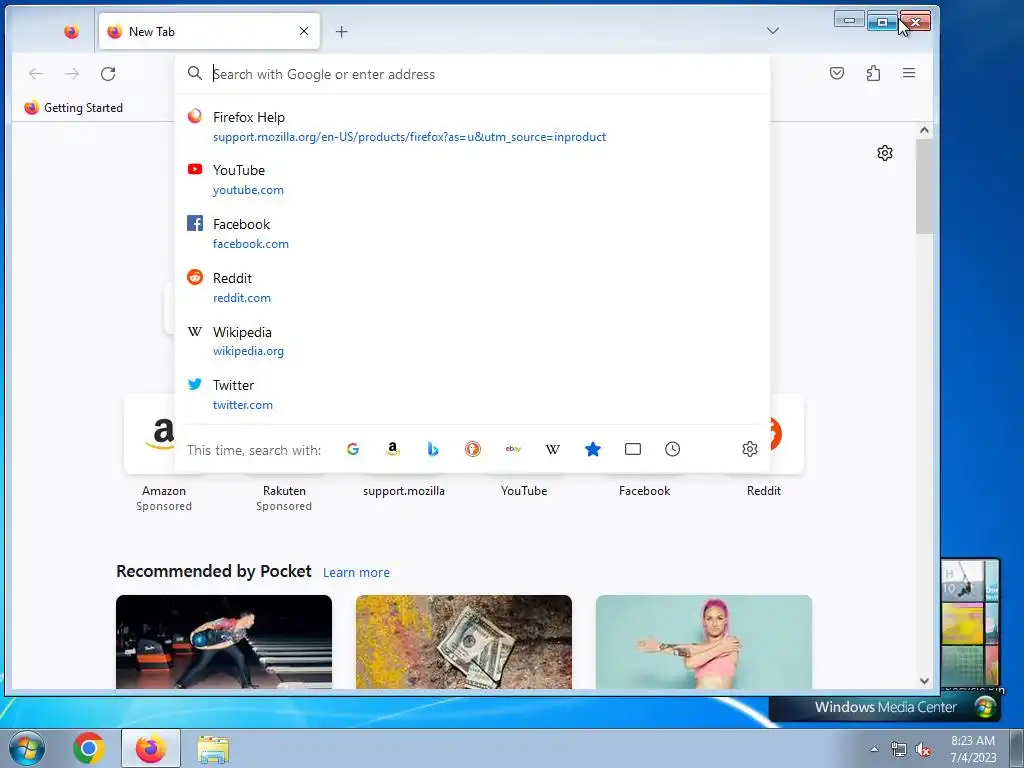
Task: Open the Windows Start menu
Action: 27,748
